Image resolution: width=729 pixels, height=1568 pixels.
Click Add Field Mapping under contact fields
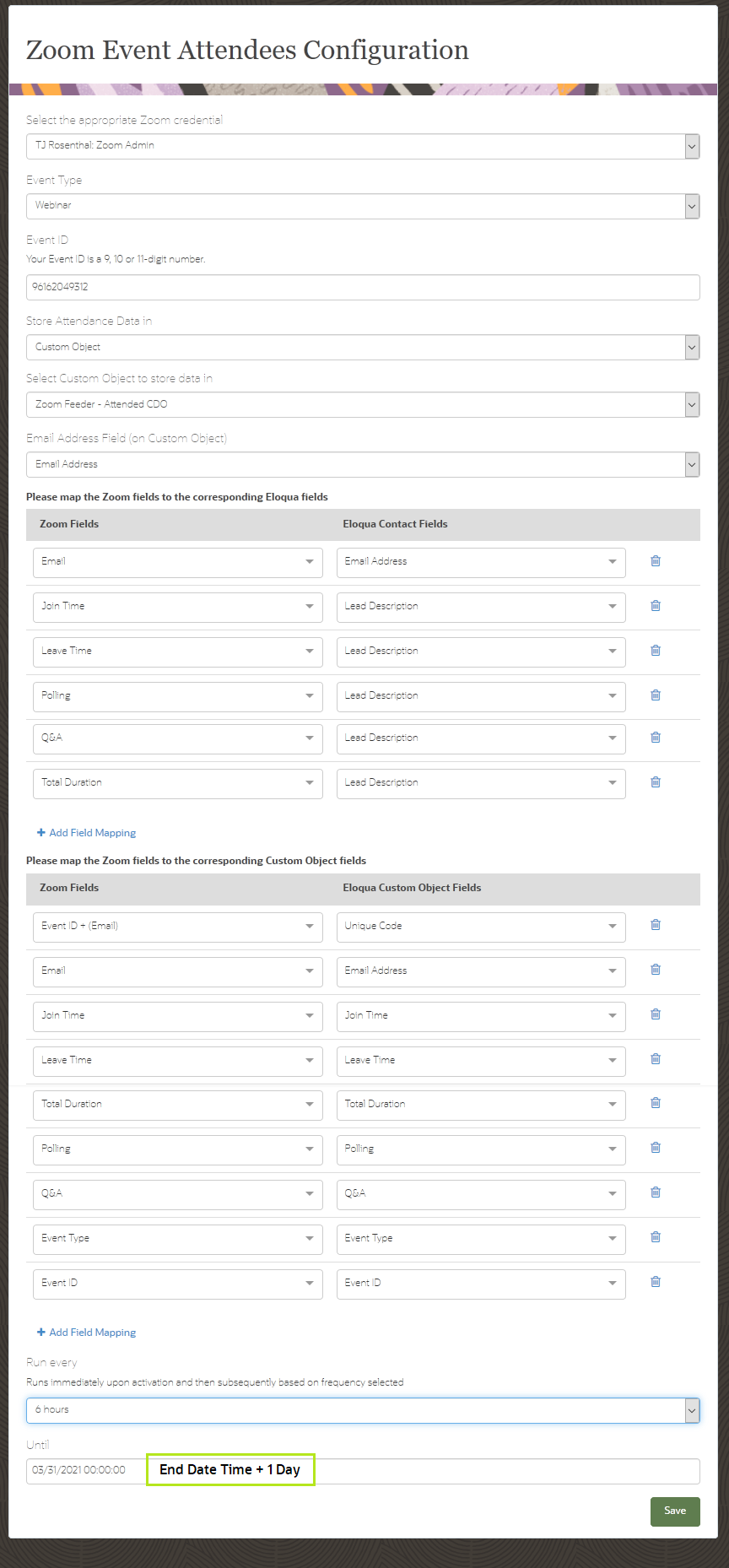(87, 833)
